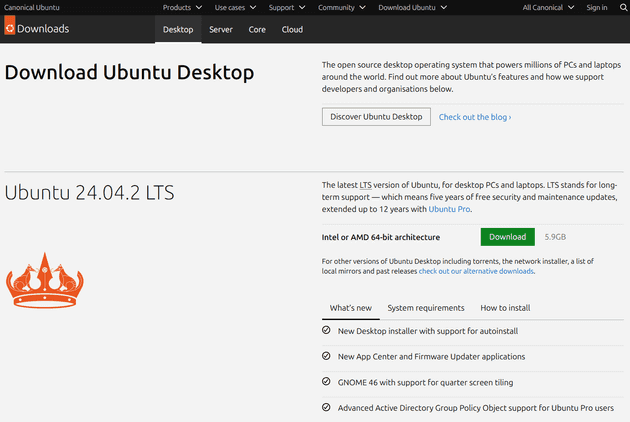Click the orange crown mascot image
Viewport: 630px width, 422px height.
coord(45,281)
